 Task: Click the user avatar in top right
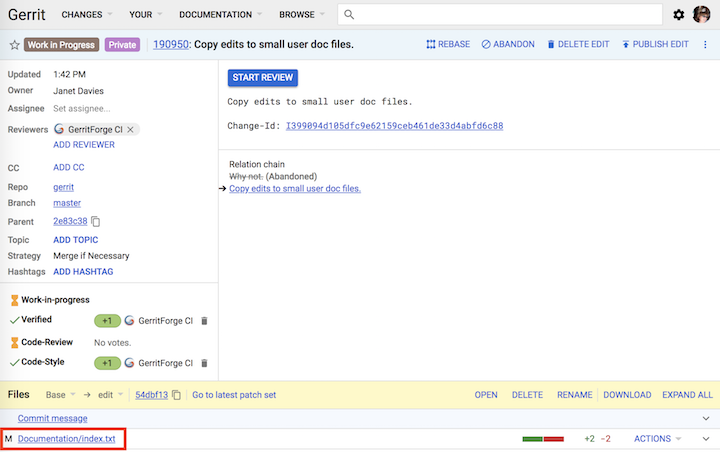[x=701, y=15]
